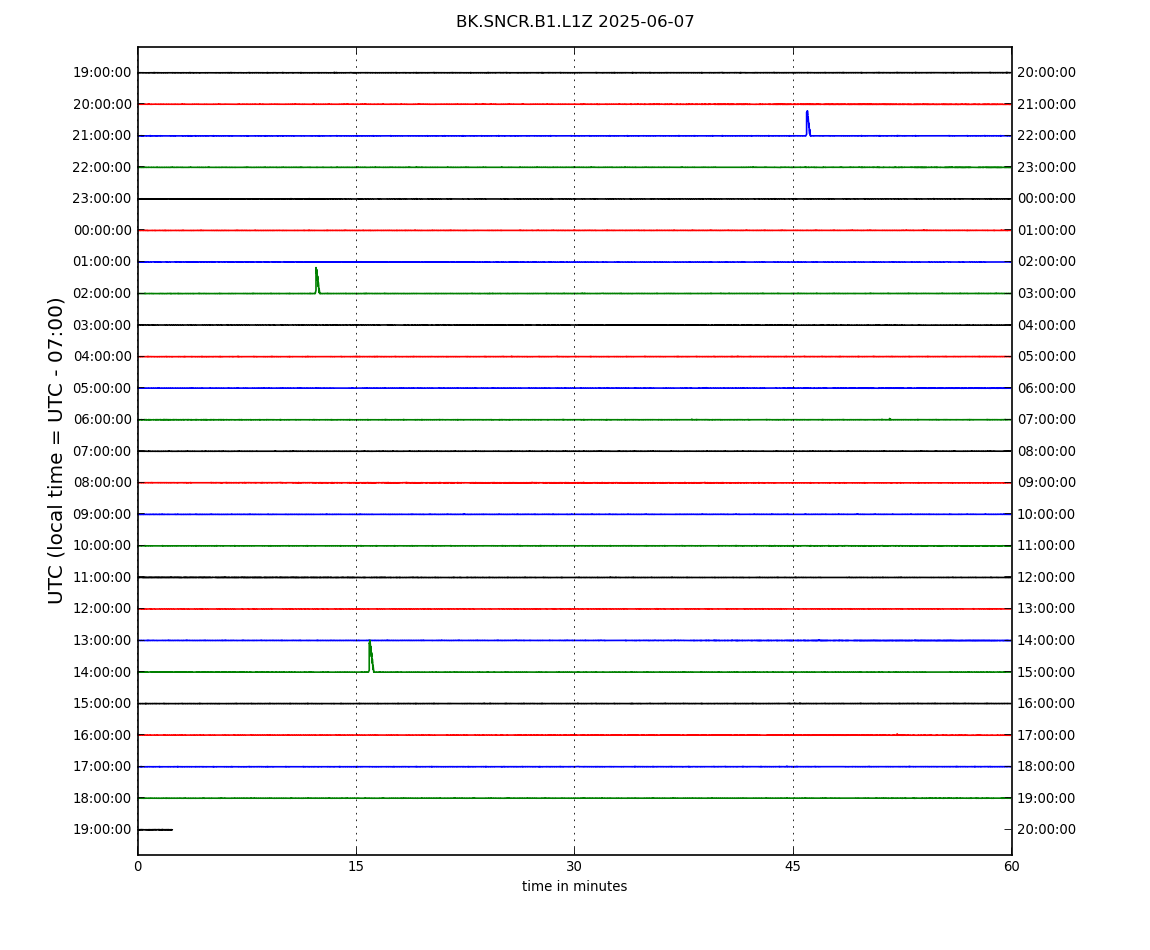The width and height of the screenshot is (1150, 950).
Task: Click the right-axis label 11:00:00
Action: tap(1047, 546)
